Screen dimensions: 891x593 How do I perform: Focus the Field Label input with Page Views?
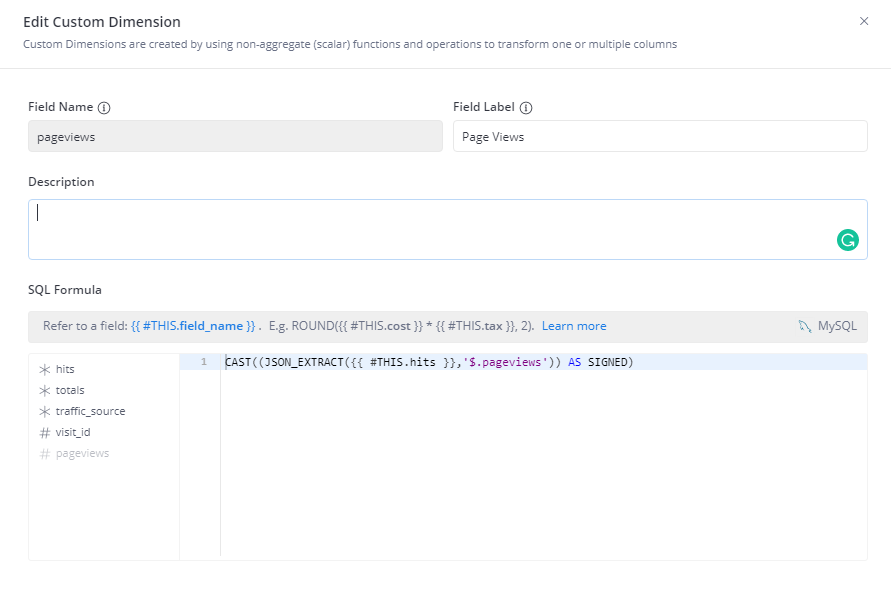660,137
